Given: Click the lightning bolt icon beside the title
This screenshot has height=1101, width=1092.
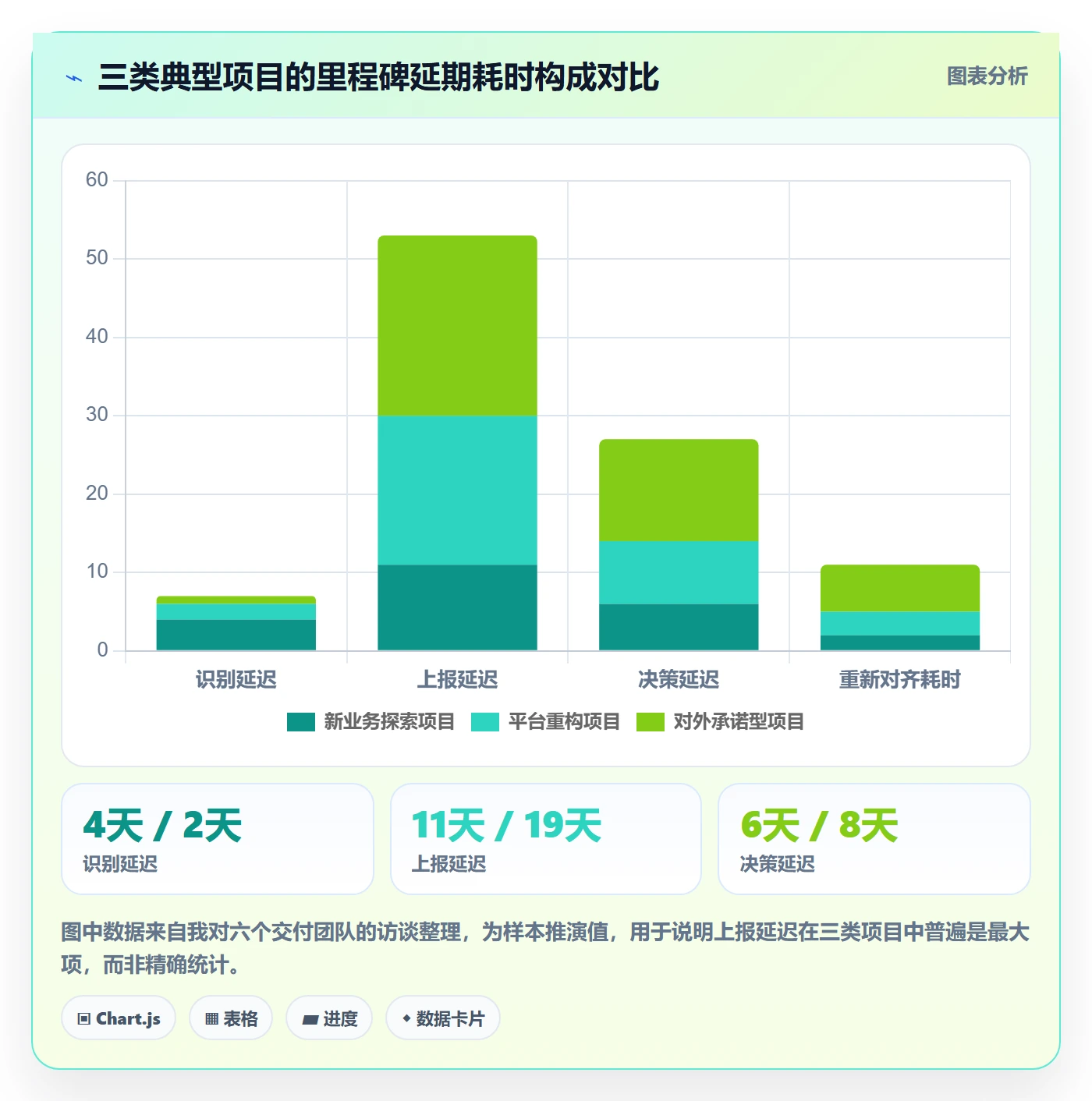Looking at the screenshot, I should [74, 78].
